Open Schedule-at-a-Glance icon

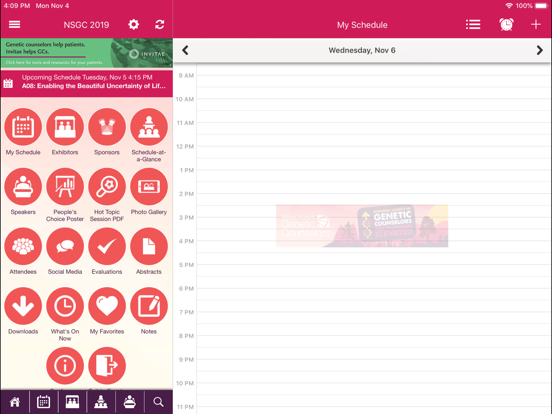(149, 127)
